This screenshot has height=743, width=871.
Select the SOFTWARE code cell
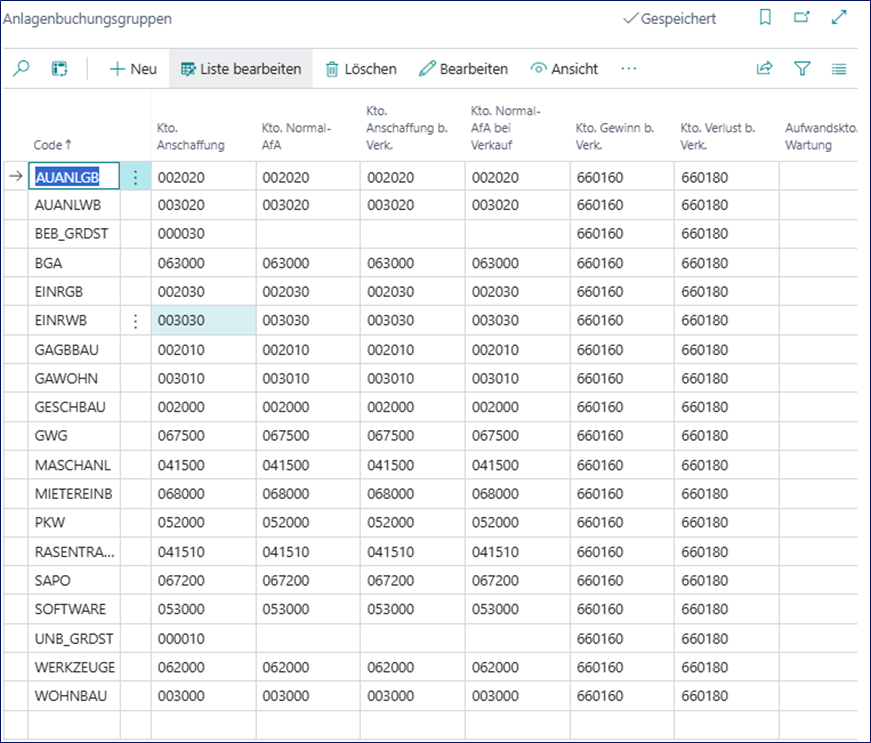tap(70, 609)
